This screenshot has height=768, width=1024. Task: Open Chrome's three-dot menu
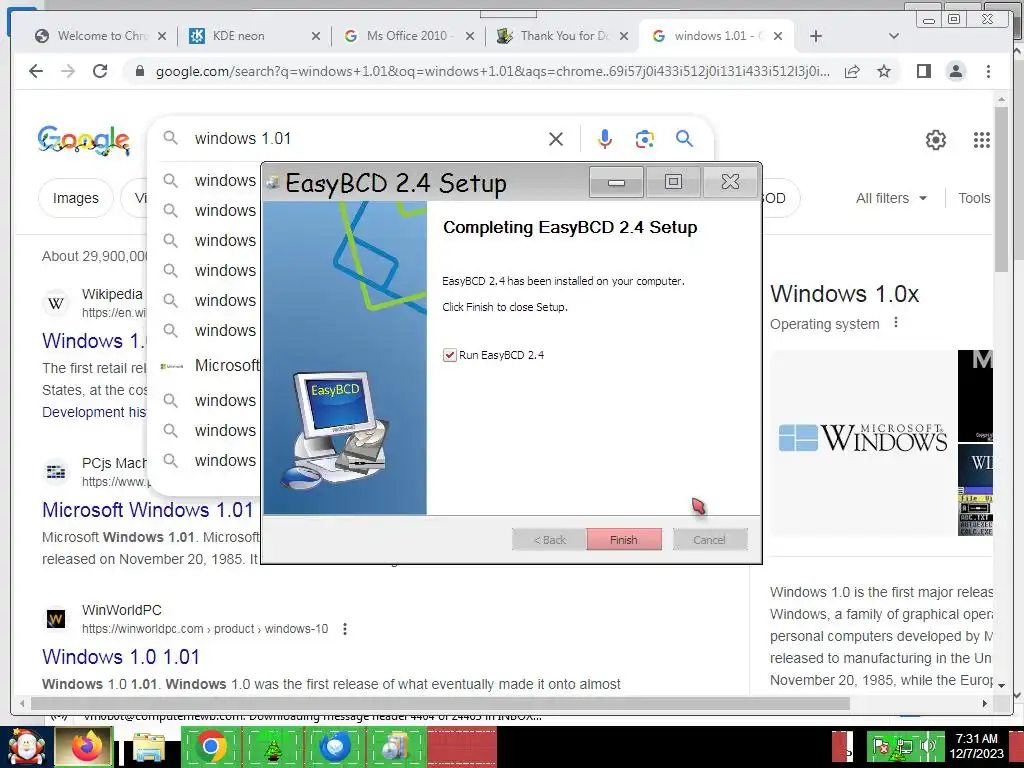988,71
